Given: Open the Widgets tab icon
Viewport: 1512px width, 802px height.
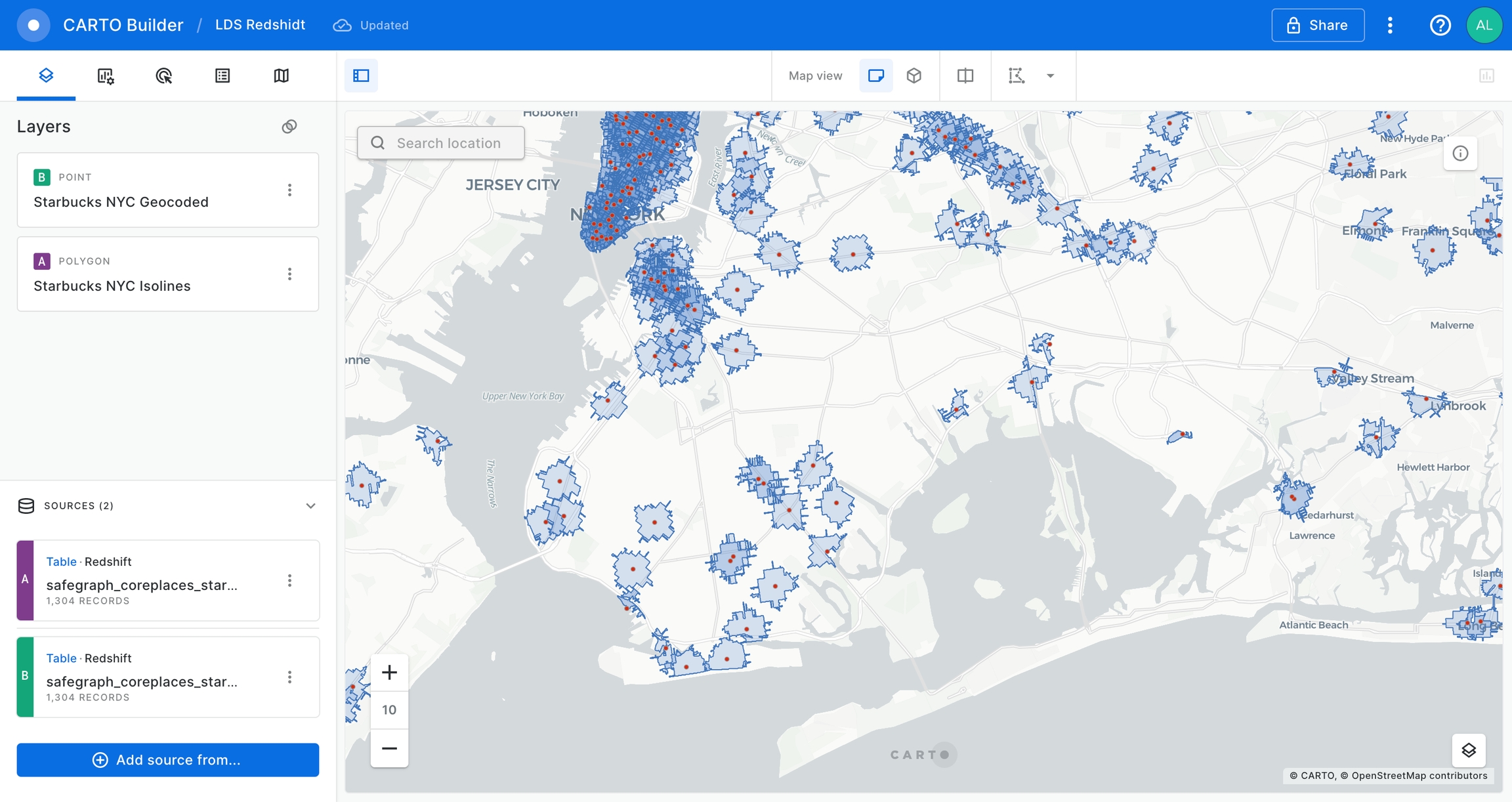Looking at the screenshot, I should tap(105, 76).
